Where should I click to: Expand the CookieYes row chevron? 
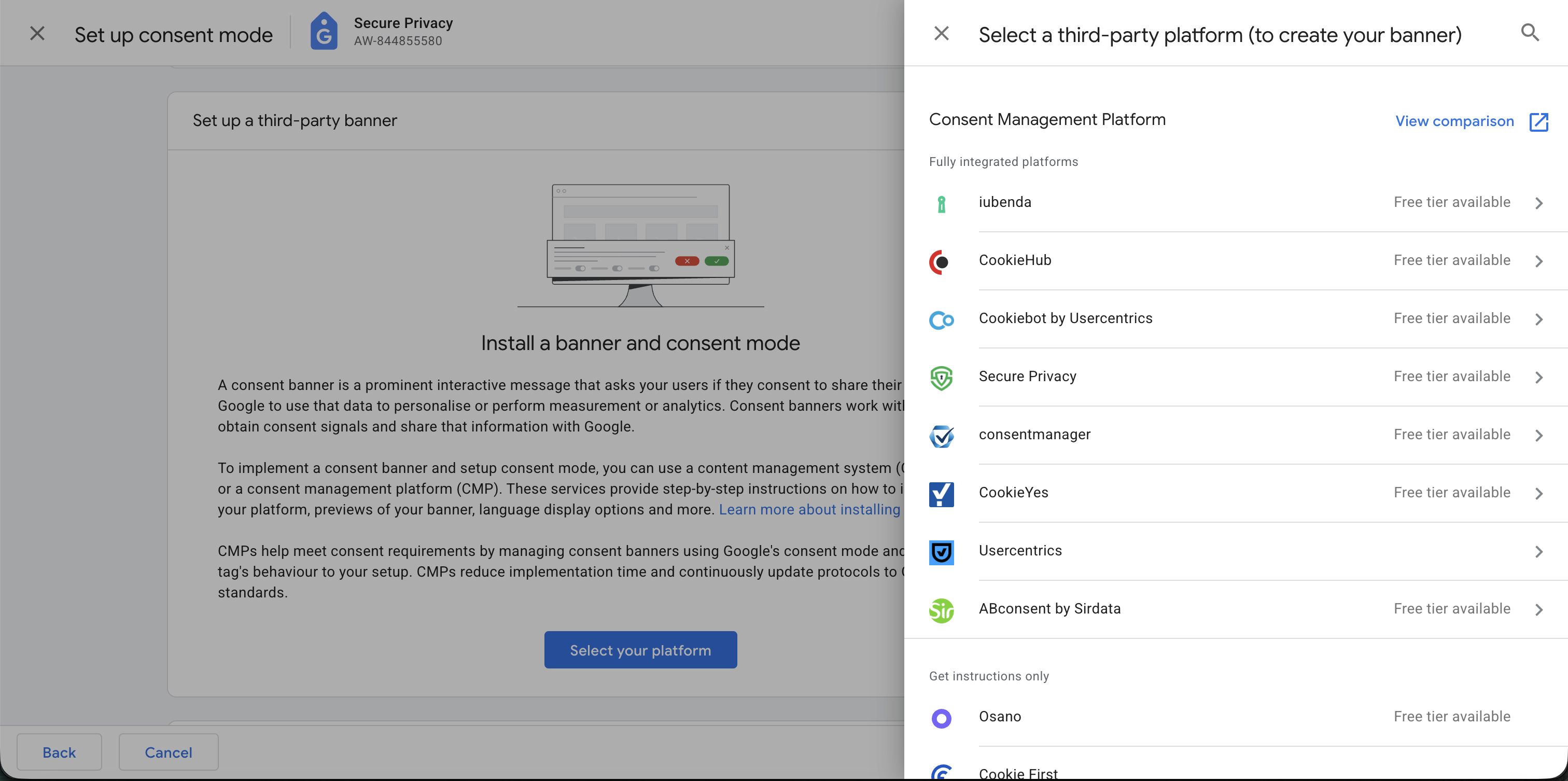click(1539, 494)
